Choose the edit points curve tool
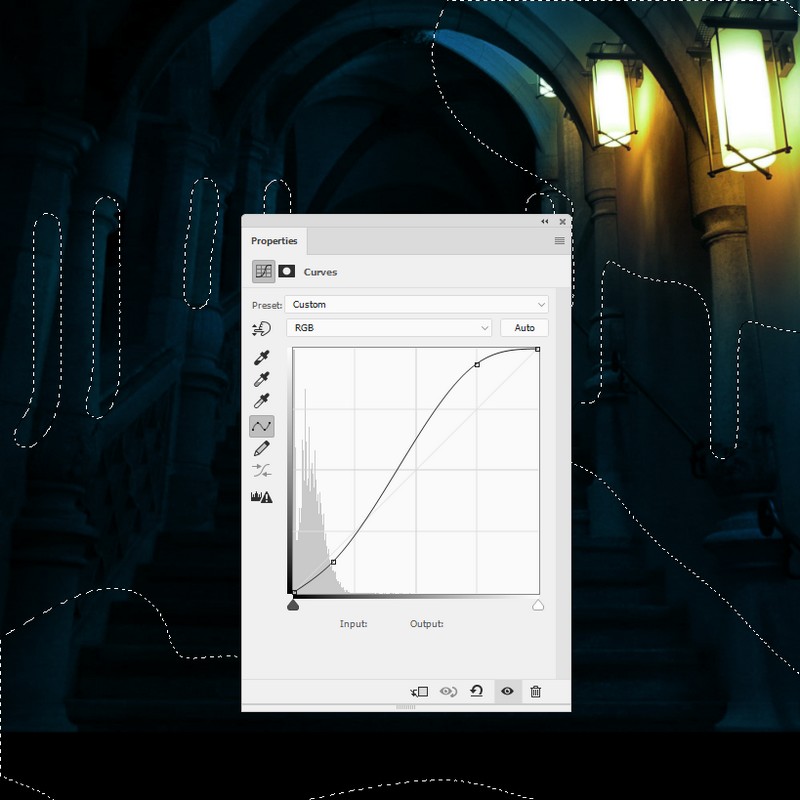 point(262,426)
